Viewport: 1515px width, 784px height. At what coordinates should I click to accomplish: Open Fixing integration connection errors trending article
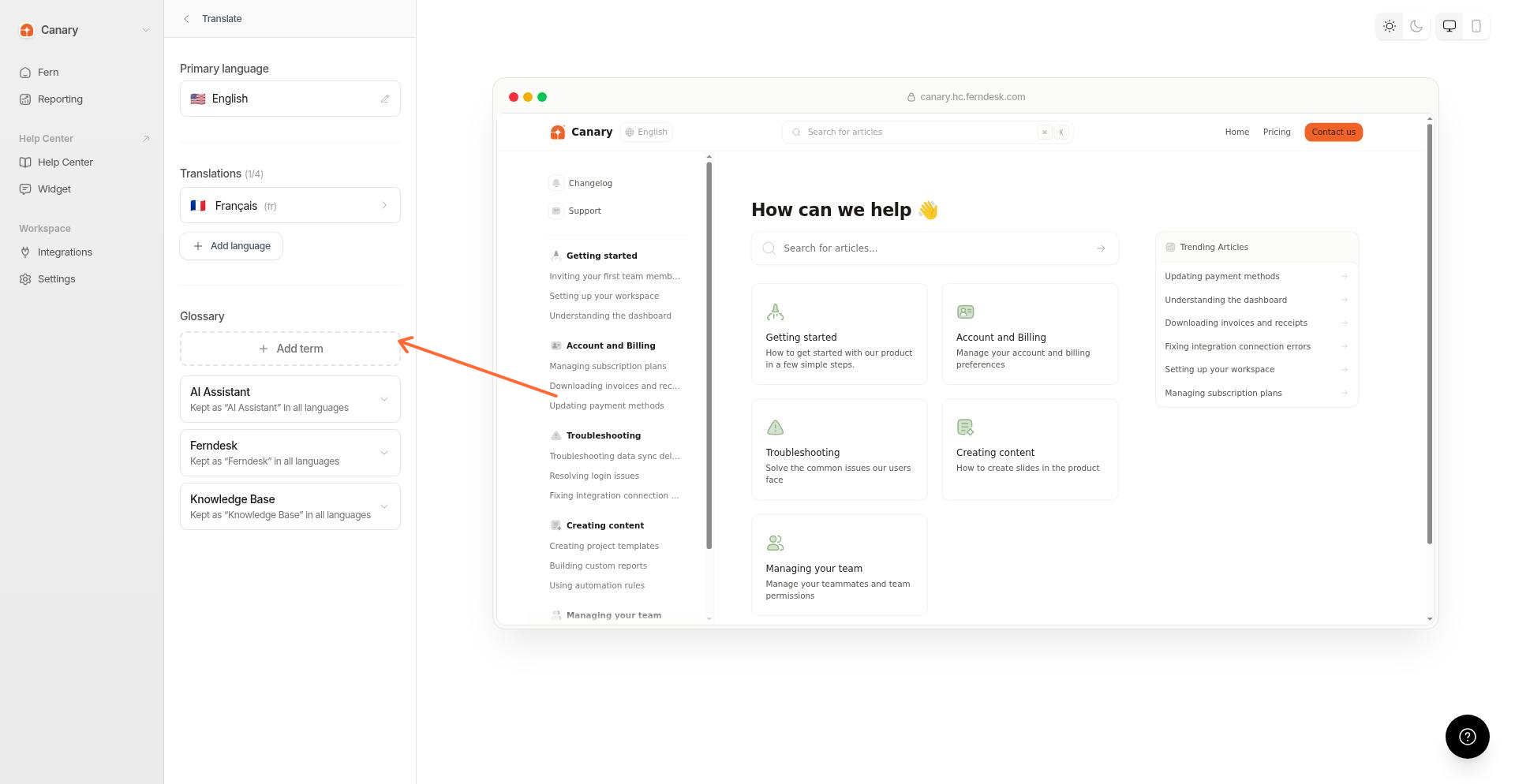pos(1237,346)
